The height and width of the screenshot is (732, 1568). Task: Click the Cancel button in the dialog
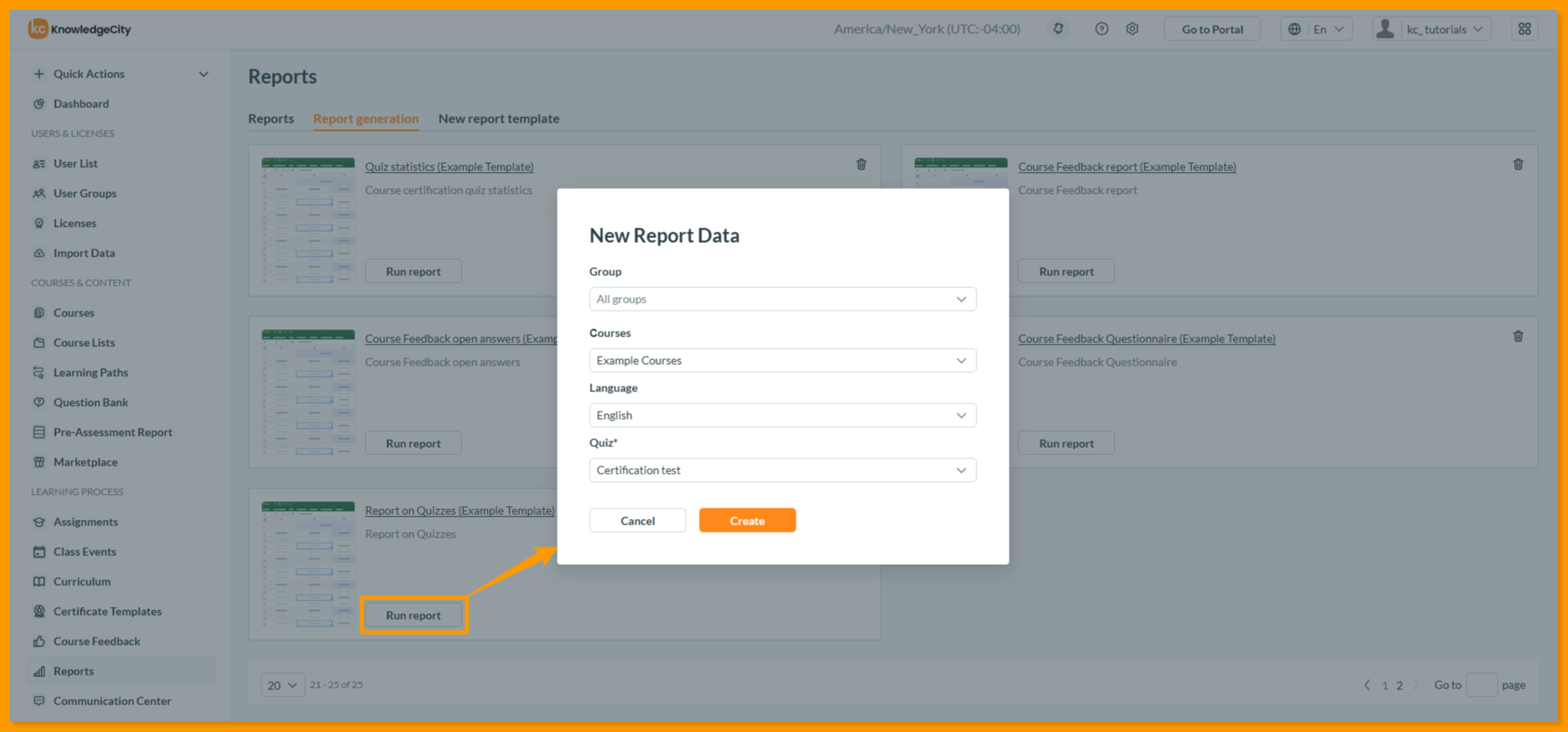point(638,521)
